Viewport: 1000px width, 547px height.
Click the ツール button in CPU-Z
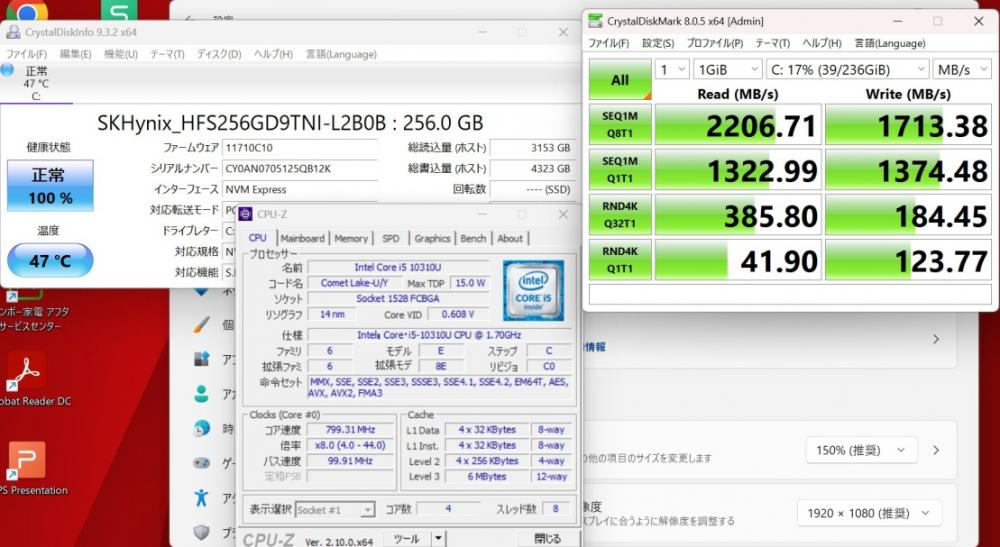(406, 539)
